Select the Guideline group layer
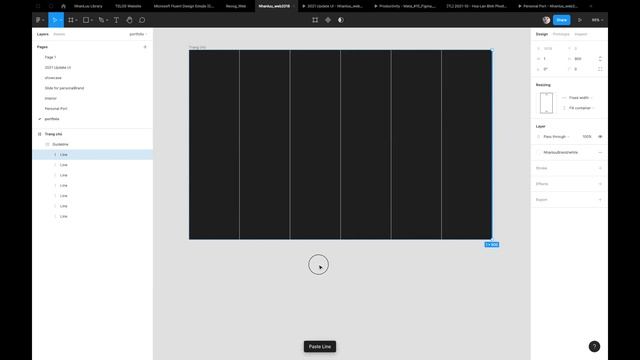 [x=60, y=144]
